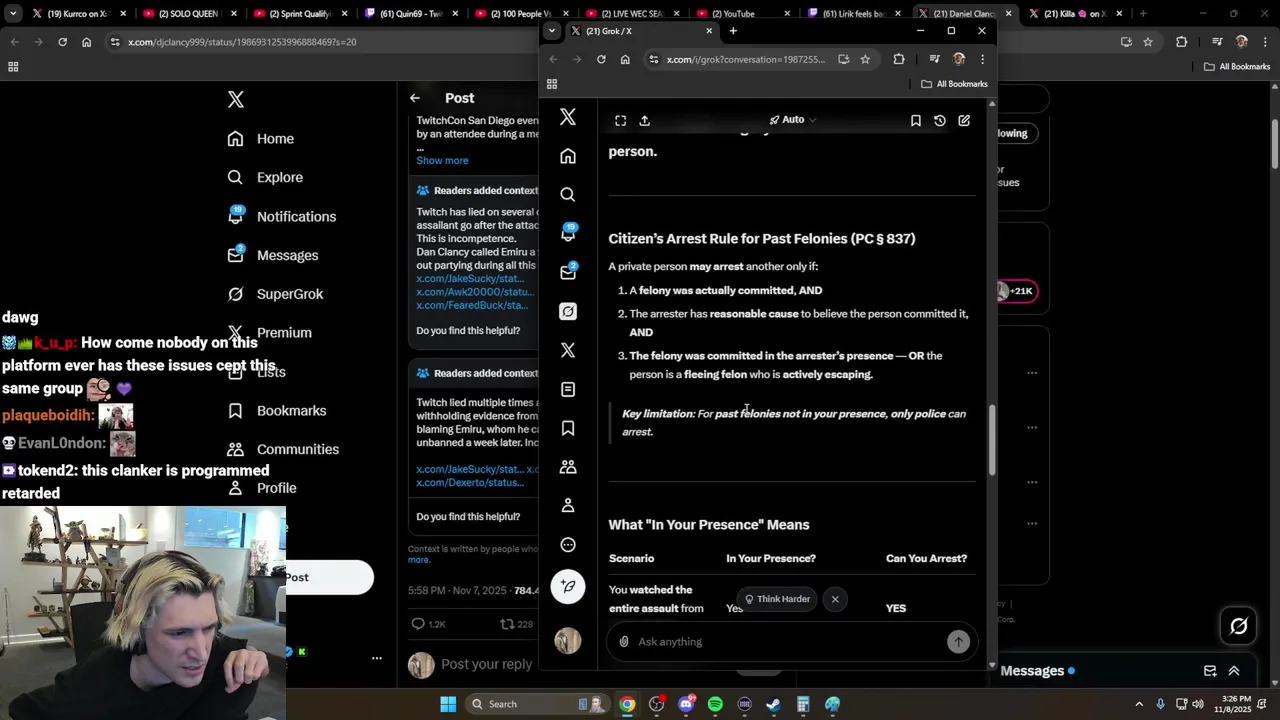Open Discord from the taskbar
Screen dimensions: 1280x720
pos(686,704)
